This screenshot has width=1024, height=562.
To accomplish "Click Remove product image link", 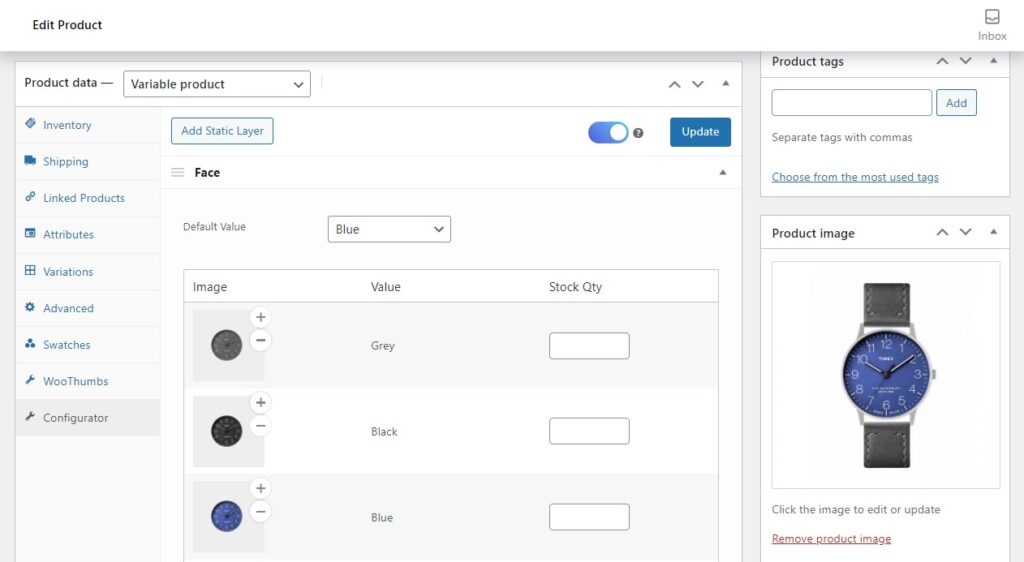I will pyautogui.click(x=831, y=539).
